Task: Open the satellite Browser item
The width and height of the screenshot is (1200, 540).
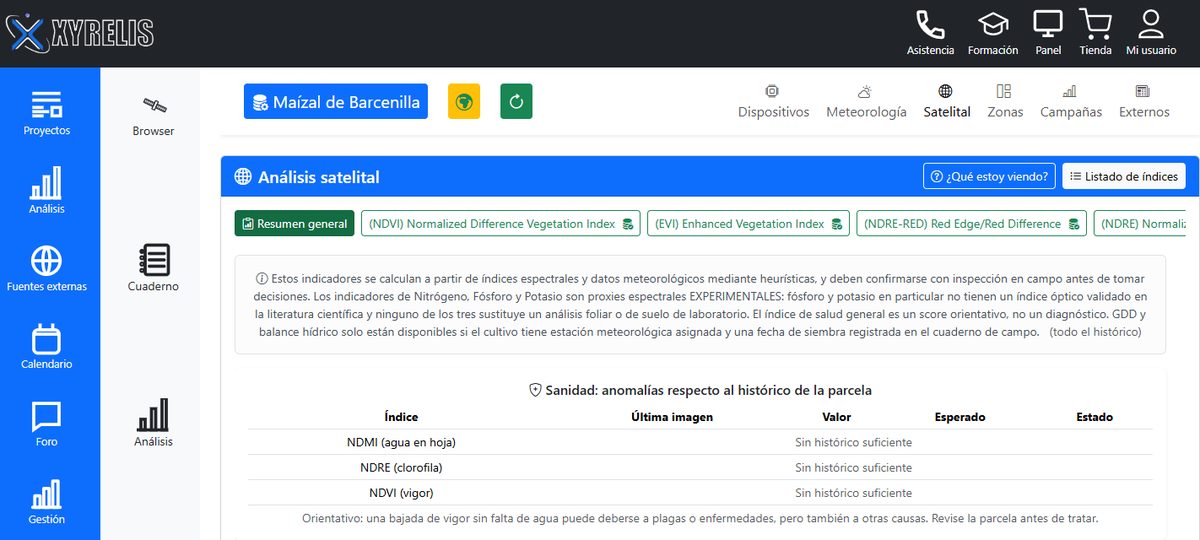Action: coord(153,116)
